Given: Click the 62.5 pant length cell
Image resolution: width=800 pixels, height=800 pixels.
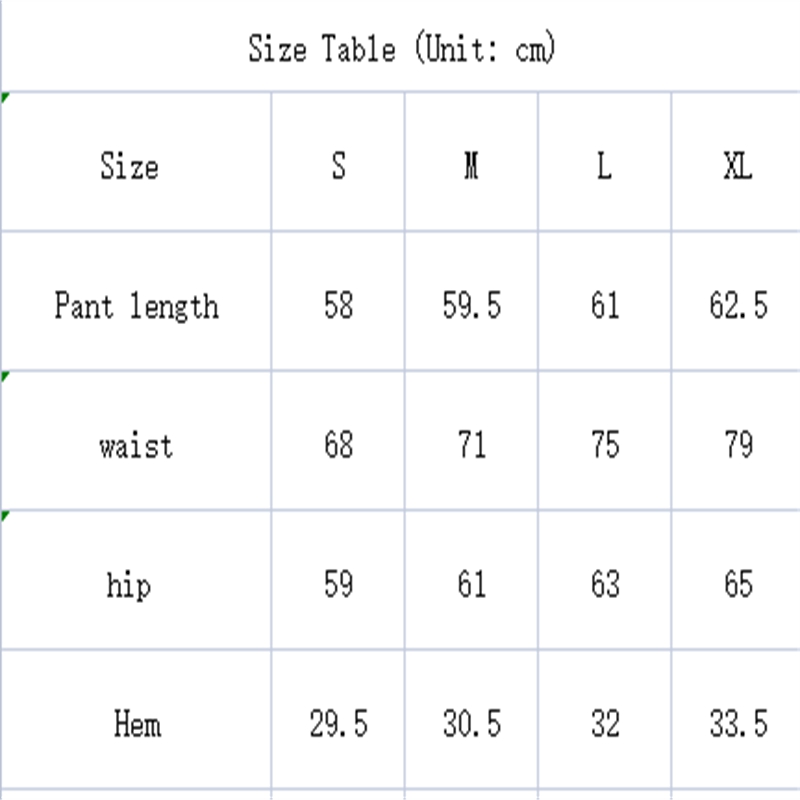Looking at the screenshot, I should (x=738, y=305).
